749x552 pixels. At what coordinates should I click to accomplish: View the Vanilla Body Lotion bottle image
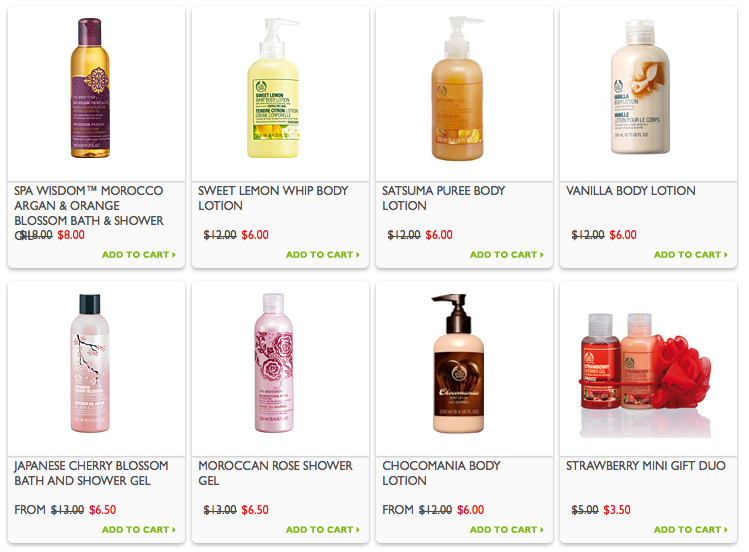pos(641,87)
